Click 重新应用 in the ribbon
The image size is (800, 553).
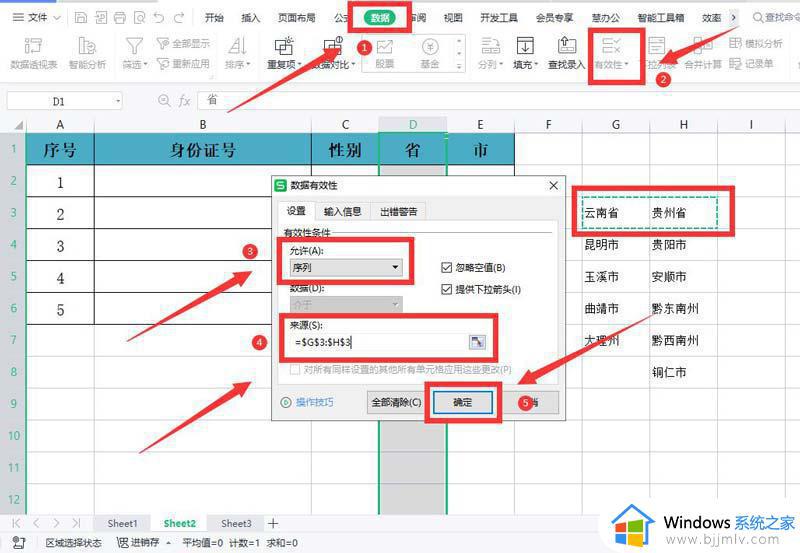coord(183,64)
